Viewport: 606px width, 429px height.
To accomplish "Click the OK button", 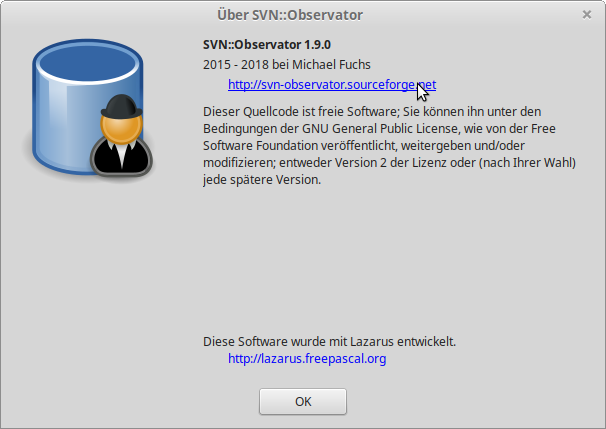I will click(303, 402).
